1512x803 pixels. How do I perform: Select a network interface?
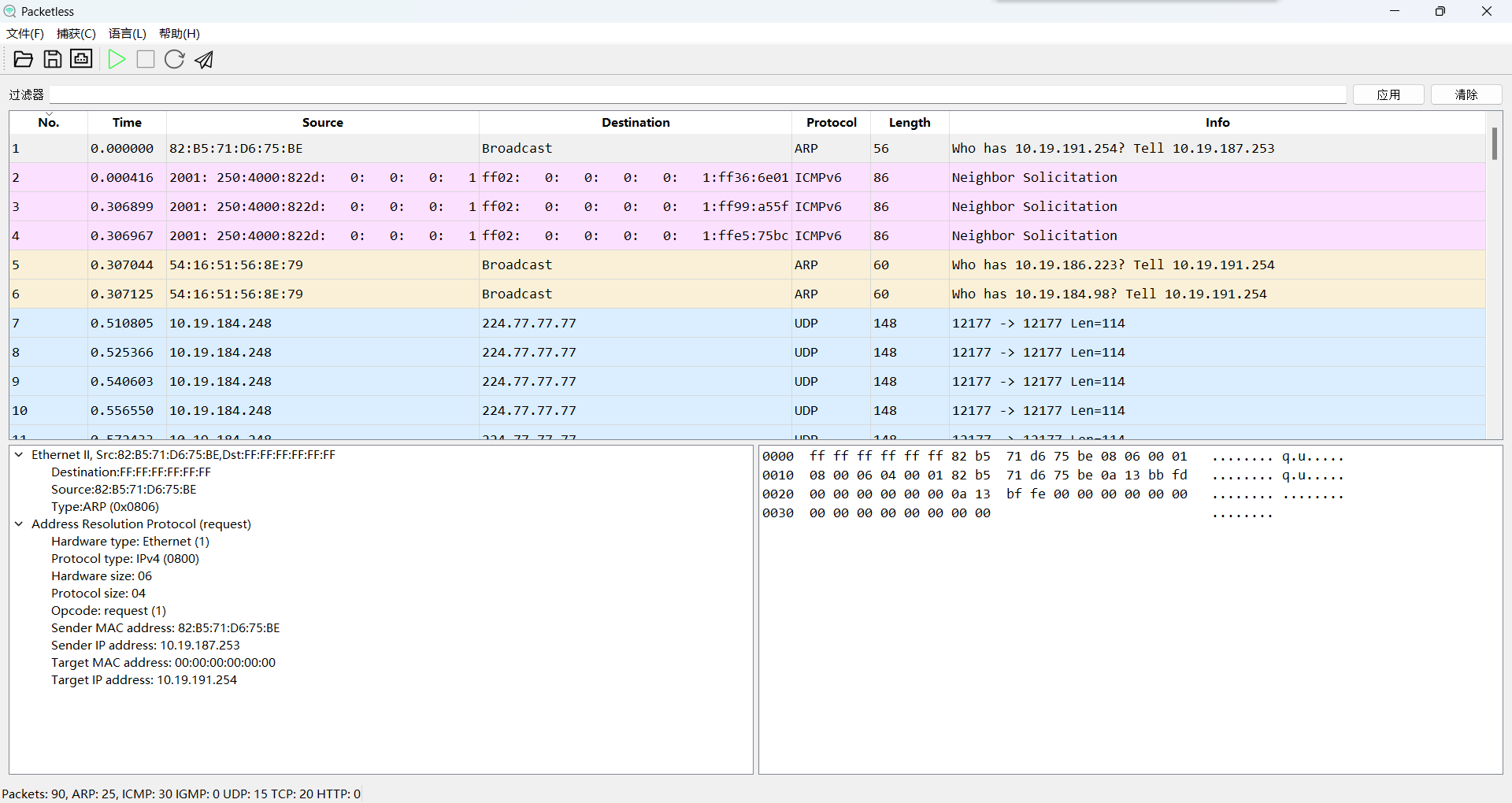coord(81,59)
